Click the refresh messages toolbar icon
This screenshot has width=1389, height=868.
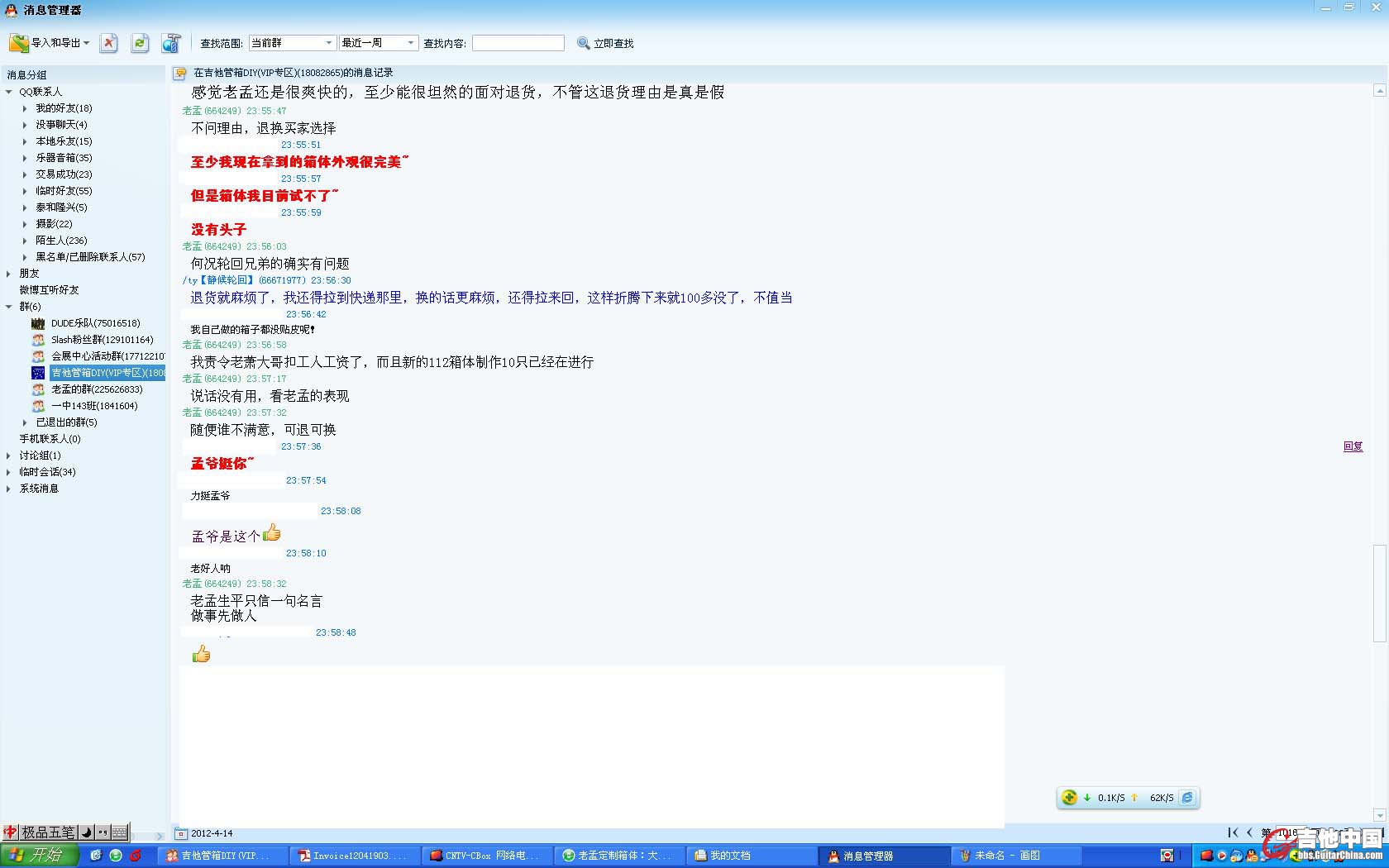pyautogui.click(x=140, y=43)
